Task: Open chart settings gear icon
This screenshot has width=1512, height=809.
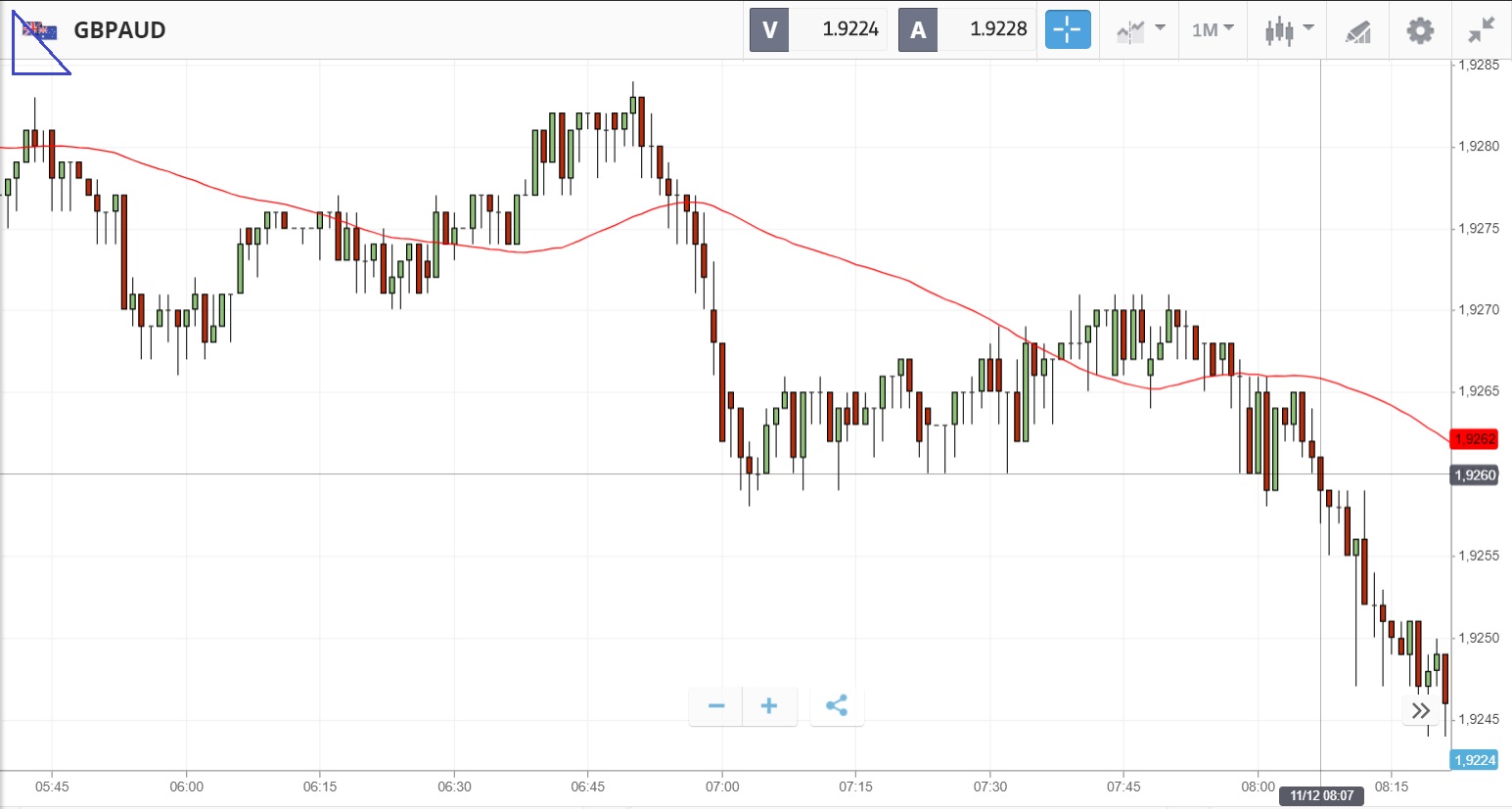Action: [x=1420, y=30]
